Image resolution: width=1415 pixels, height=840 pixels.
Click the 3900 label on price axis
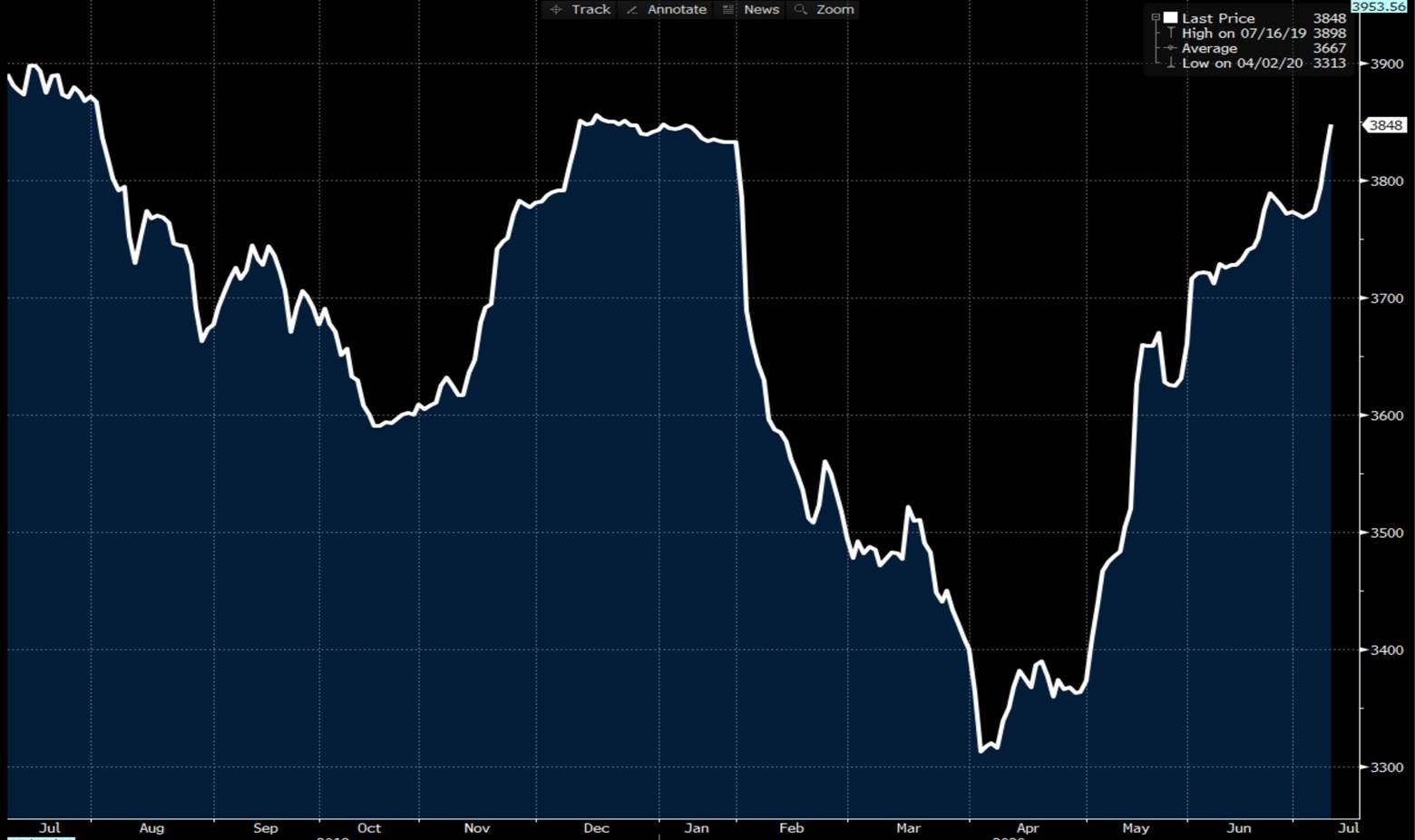(x=1387, y=64)
